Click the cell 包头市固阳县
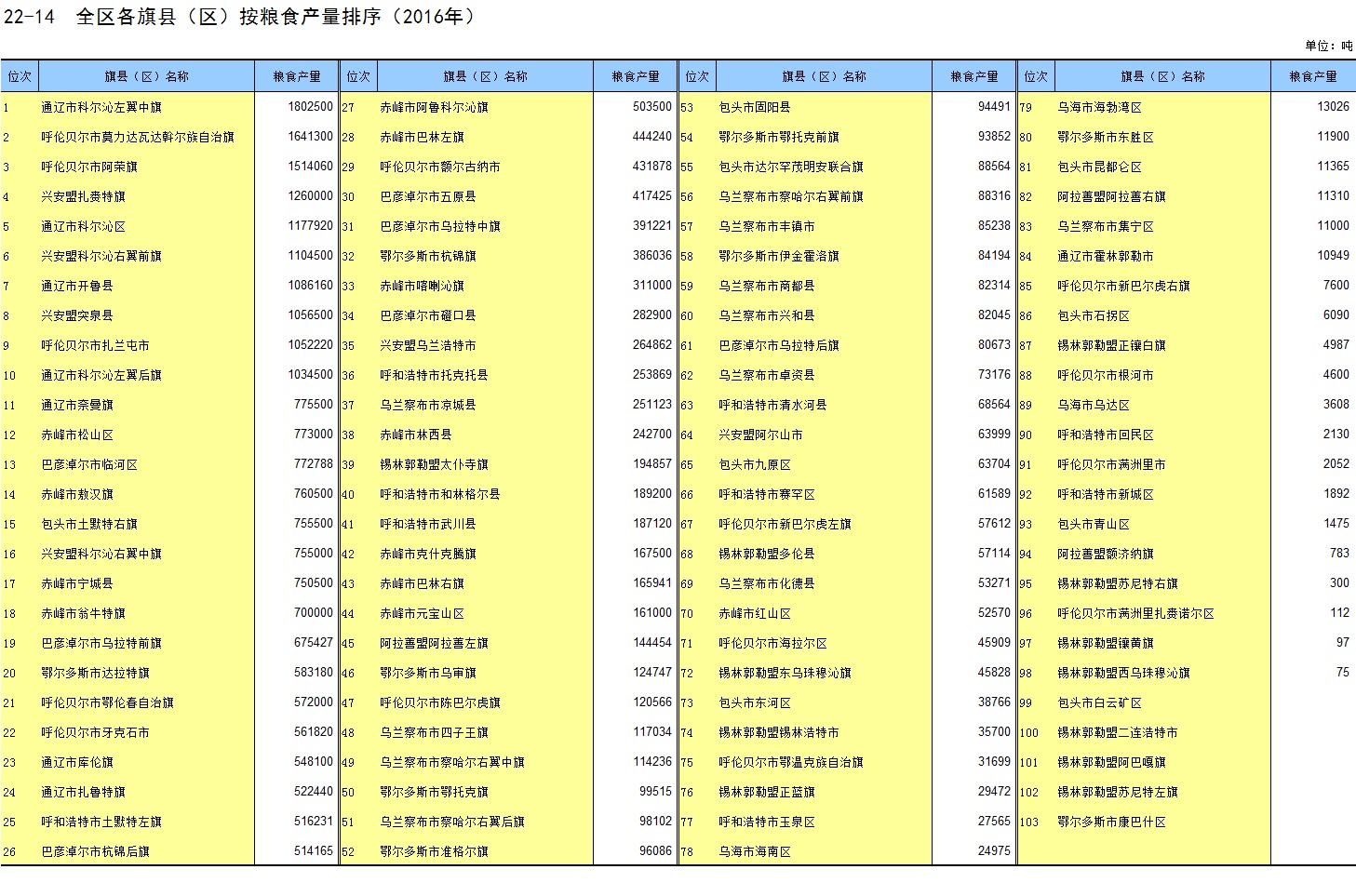This screenshot has width=1356, height=896. click(755, 107)
